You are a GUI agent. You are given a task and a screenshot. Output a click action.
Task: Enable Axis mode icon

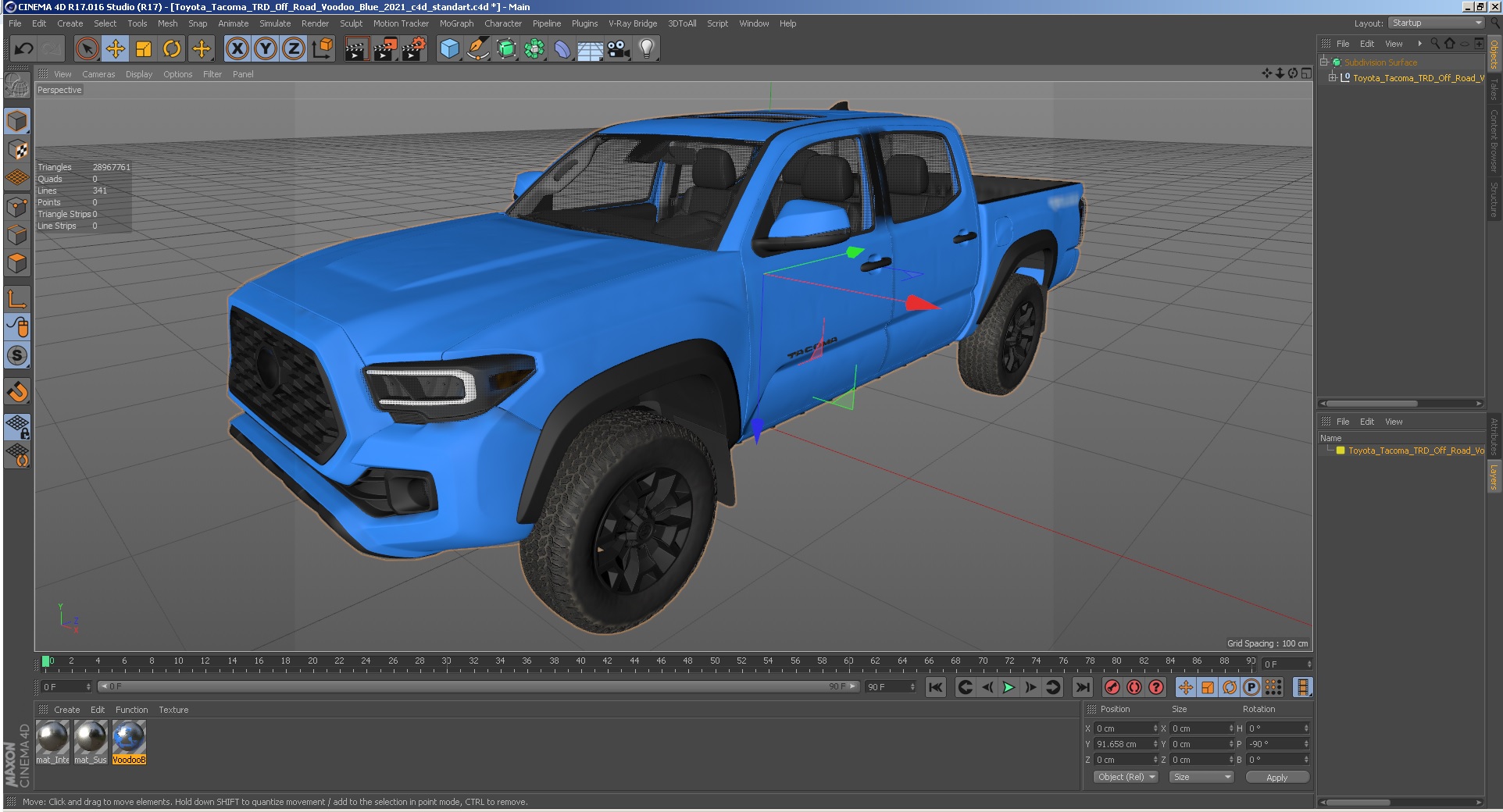click(17, 298)
